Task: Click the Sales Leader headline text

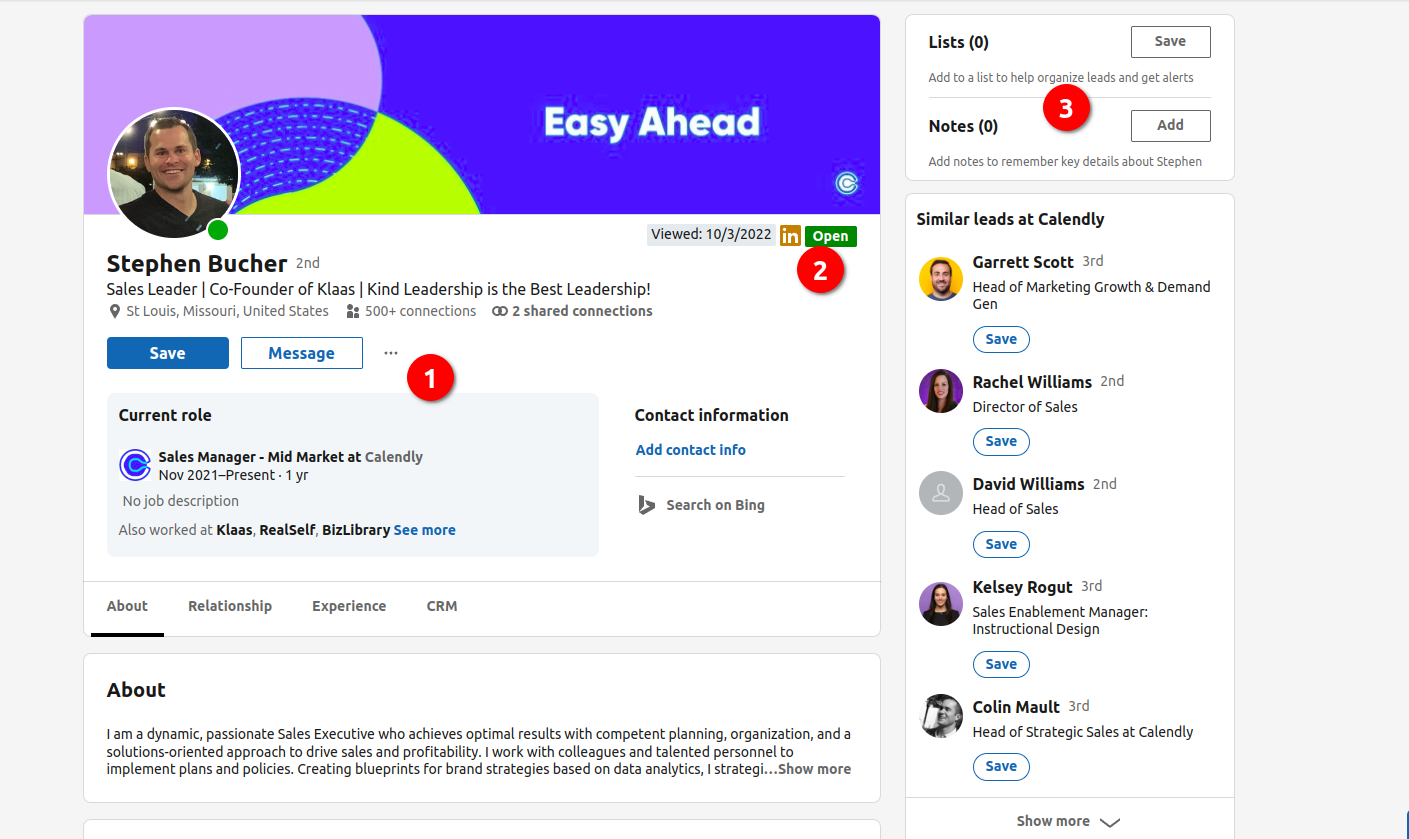Action: [x=378, y=289]
